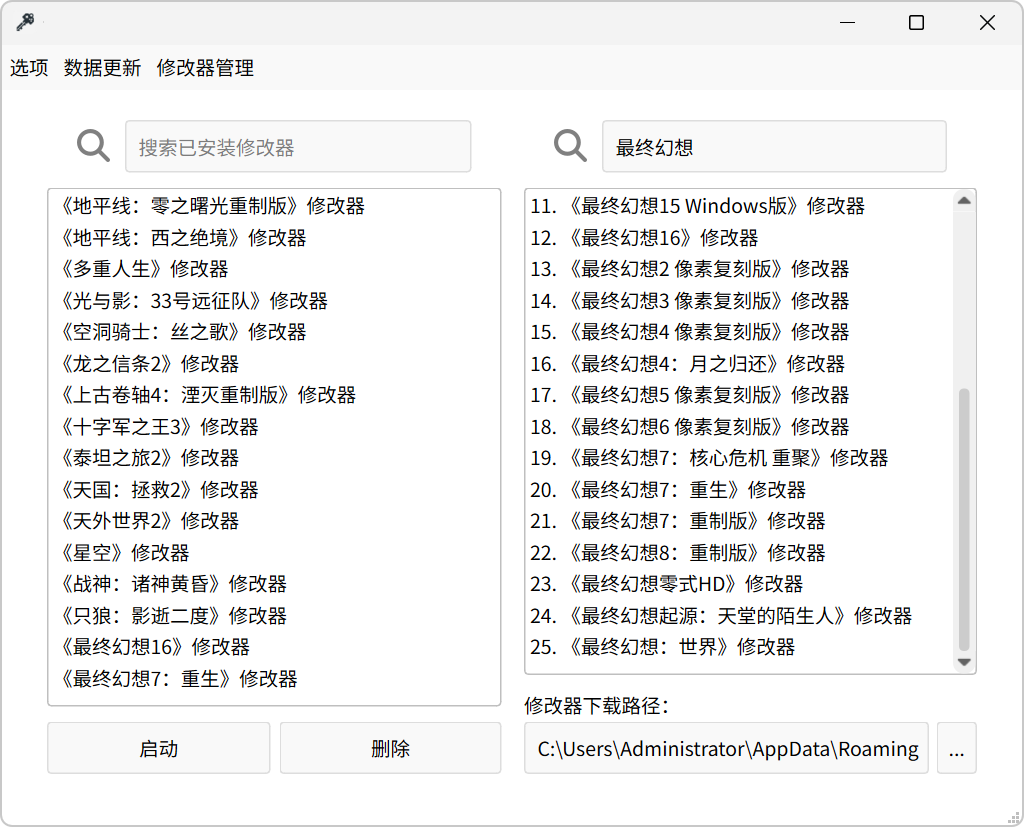Viewport: 1024px width, 827px height.
Task: Click the 启动 button
Action: tap(159, 748)
